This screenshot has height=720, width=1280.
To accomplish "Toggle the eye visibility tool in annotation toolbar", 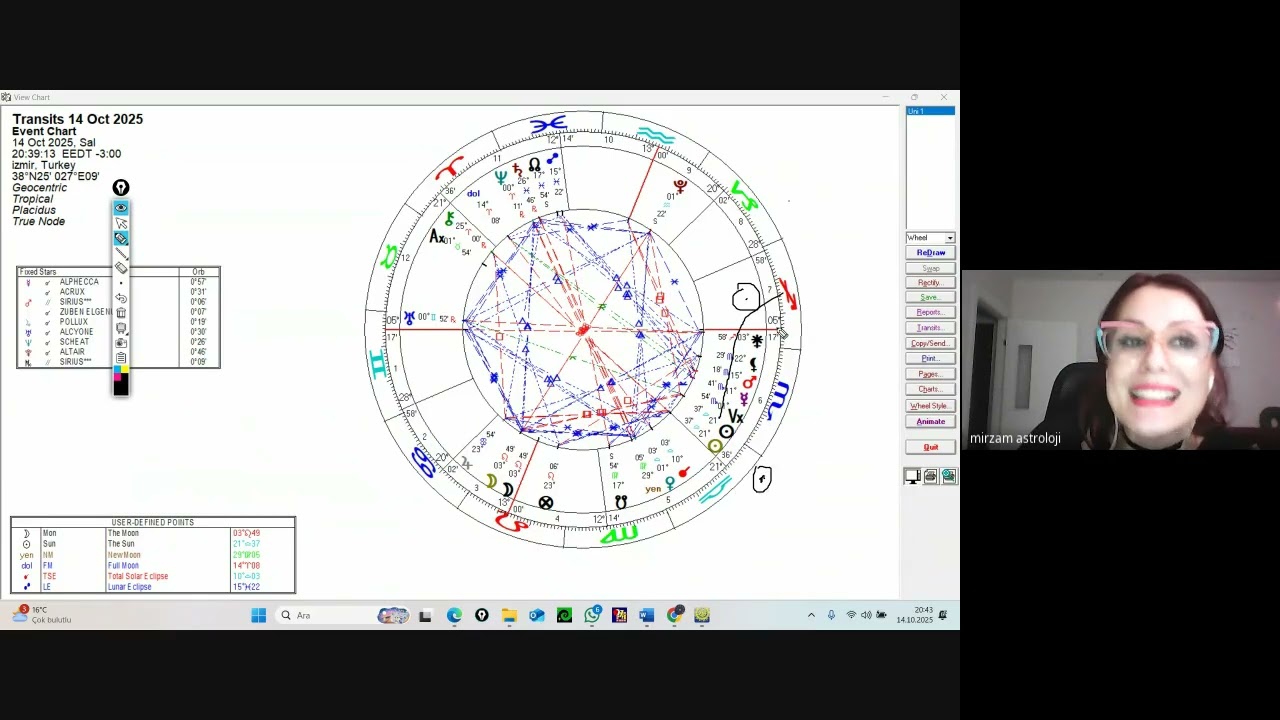I will (121, 208).
